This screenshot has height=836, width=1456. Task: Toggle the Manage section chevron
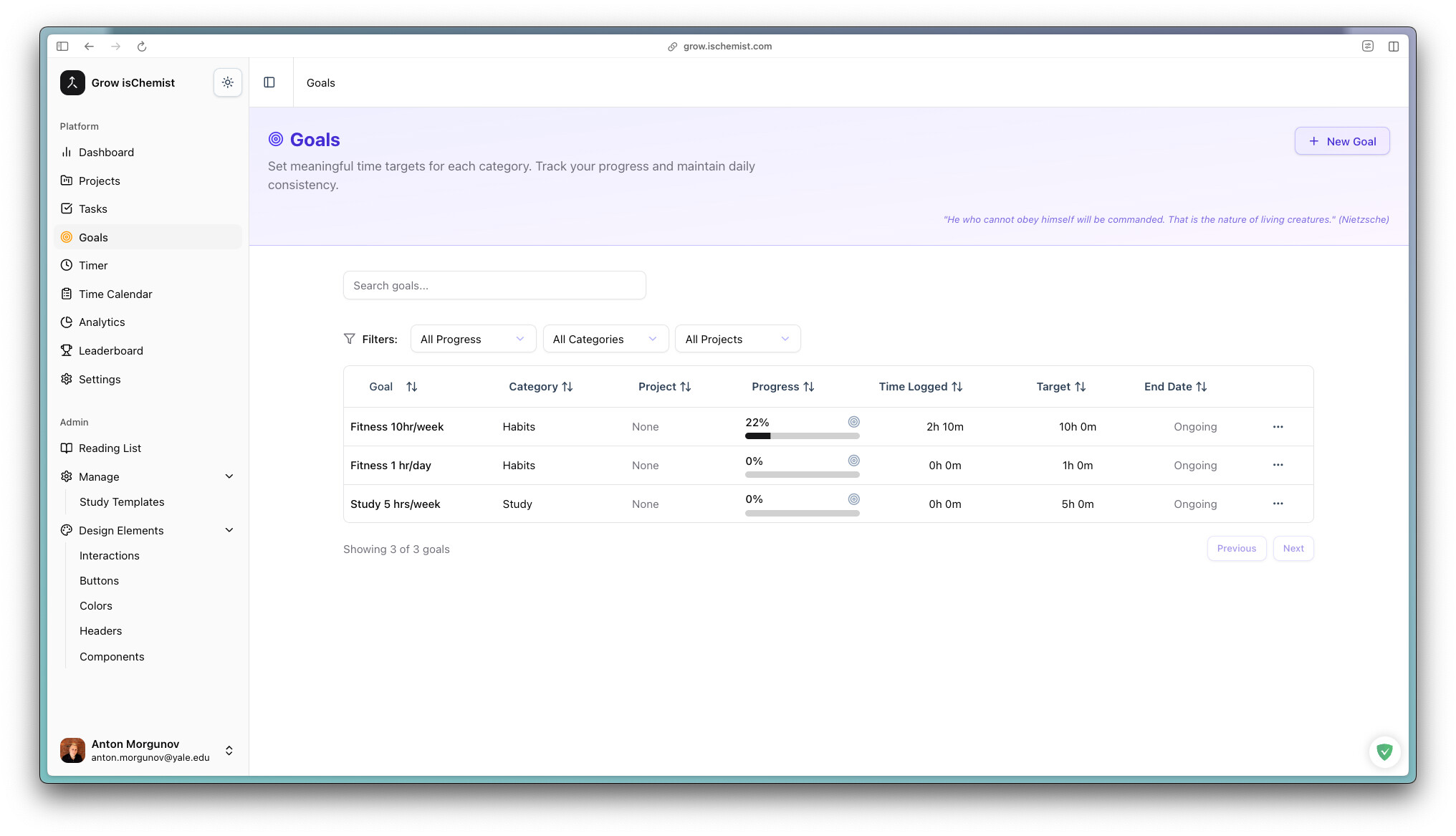[x=229, y=476]
